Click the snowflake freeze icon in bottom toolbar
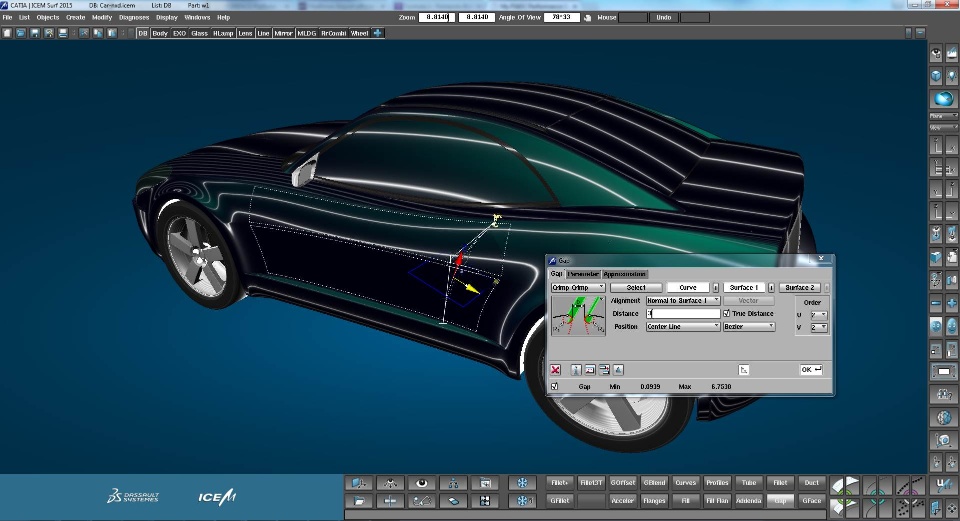Viewport: 960px width, 521px height. tap(521, 483)
